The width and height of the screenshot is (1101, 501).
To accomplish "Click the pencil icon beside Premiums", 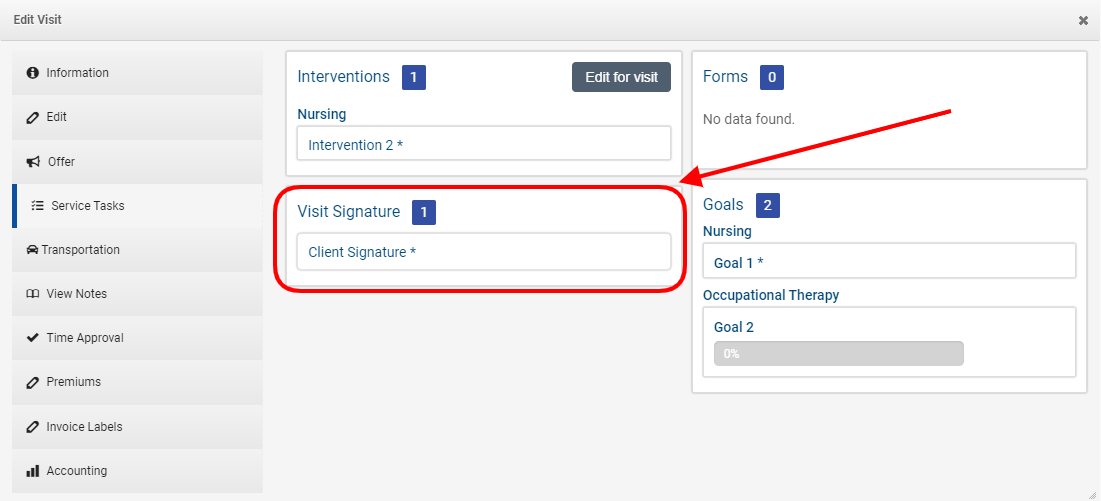I will (32, 382).
